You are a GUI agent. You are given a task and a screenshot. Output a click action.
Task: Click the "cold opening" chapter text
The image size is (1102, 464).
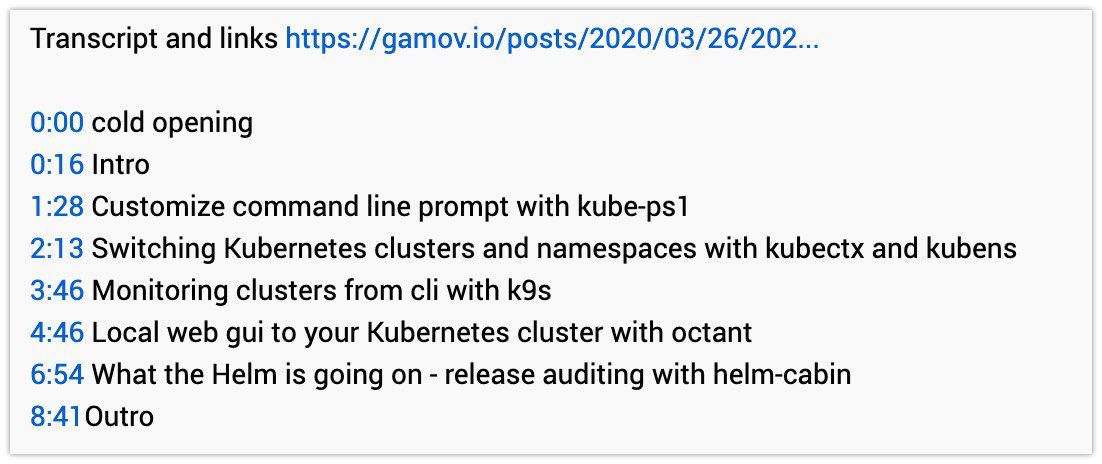click(x=172, y=123)
